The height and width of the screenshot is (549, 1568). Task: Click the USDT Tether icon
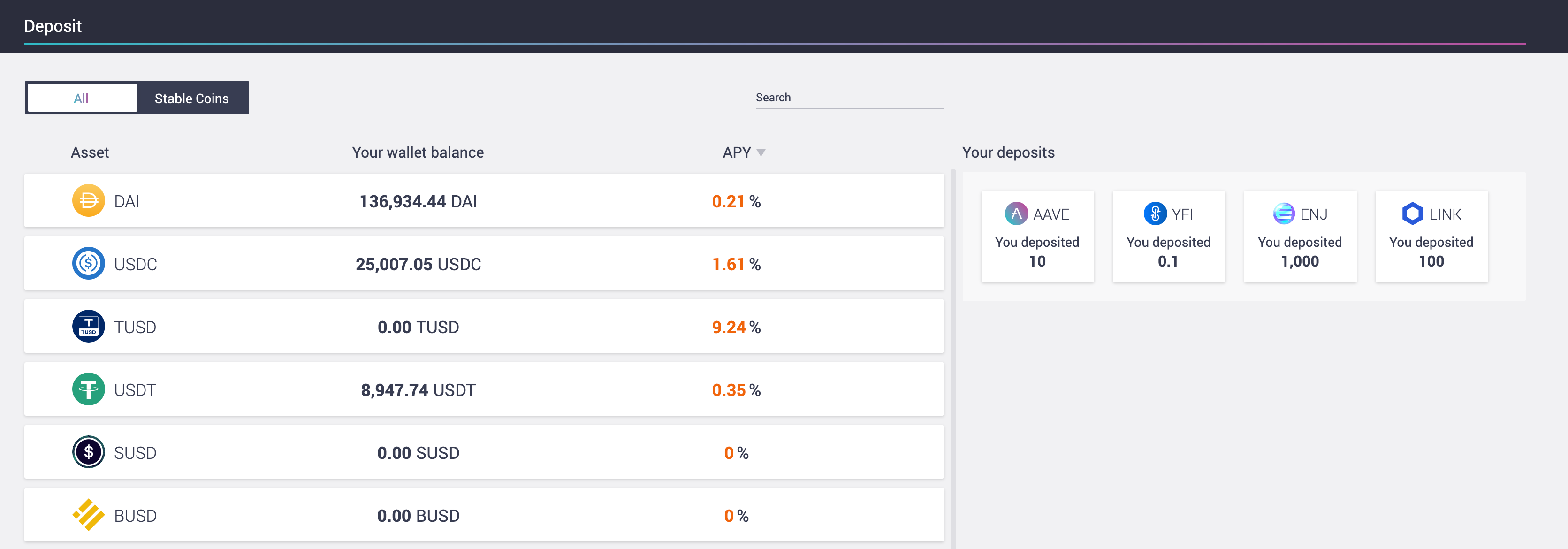(x=88, y=389)
